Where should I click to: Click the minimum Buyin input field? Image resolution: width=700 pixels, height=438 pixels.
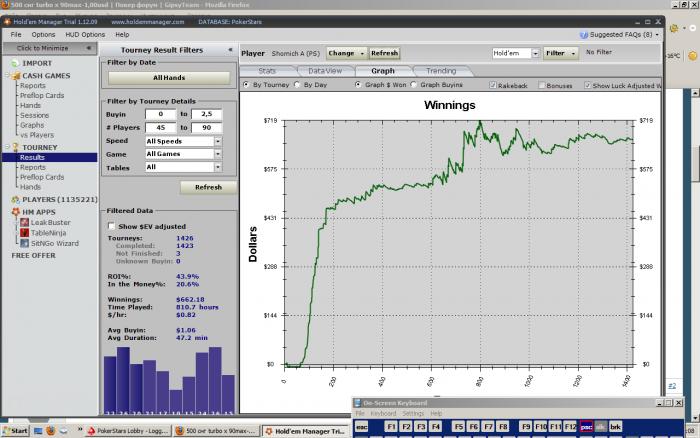[160, 115]
